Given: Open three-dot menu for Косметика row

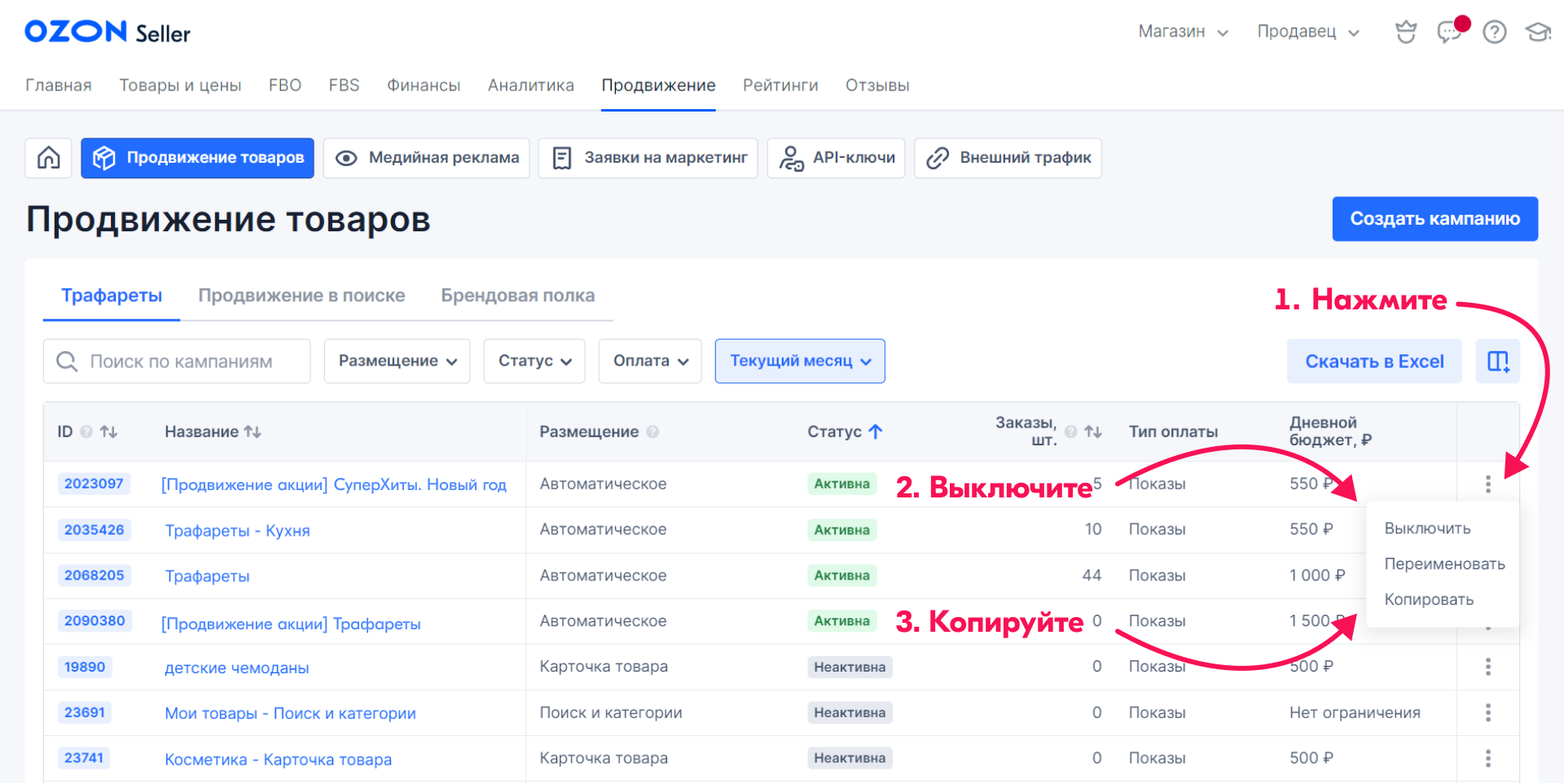Looking at the screenshot, I should [x=1488, y=758].
